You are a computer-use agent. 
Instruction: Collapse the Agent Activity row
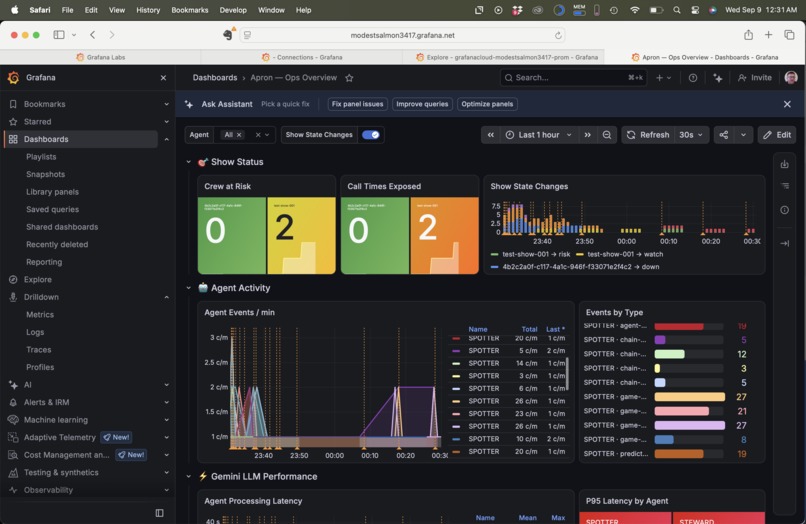pyautogui.click(x=189, y=288)
